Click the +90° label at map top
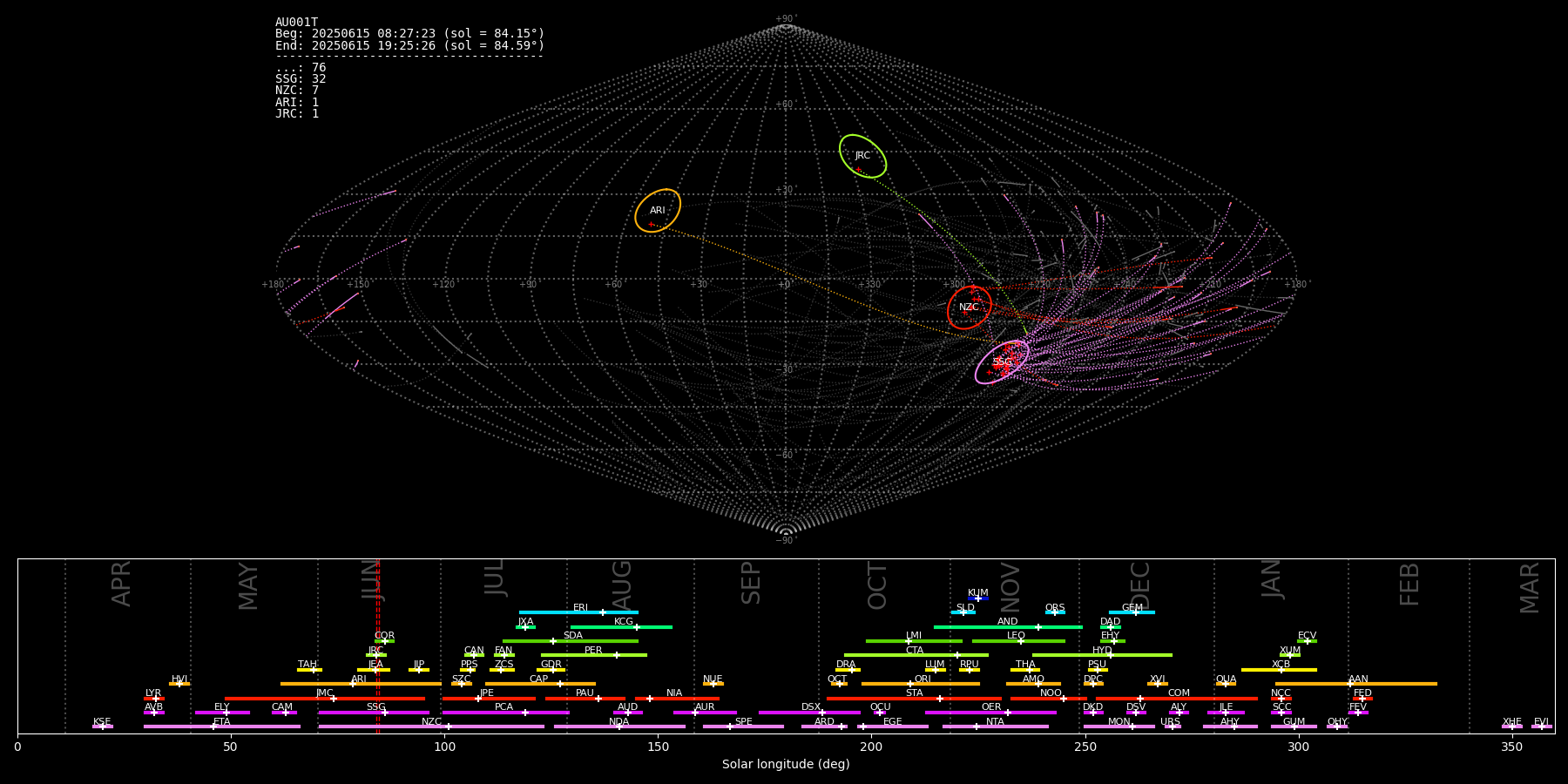Image resolution: width=1568 pixels, height=784 pixels. tap(786, 19)
